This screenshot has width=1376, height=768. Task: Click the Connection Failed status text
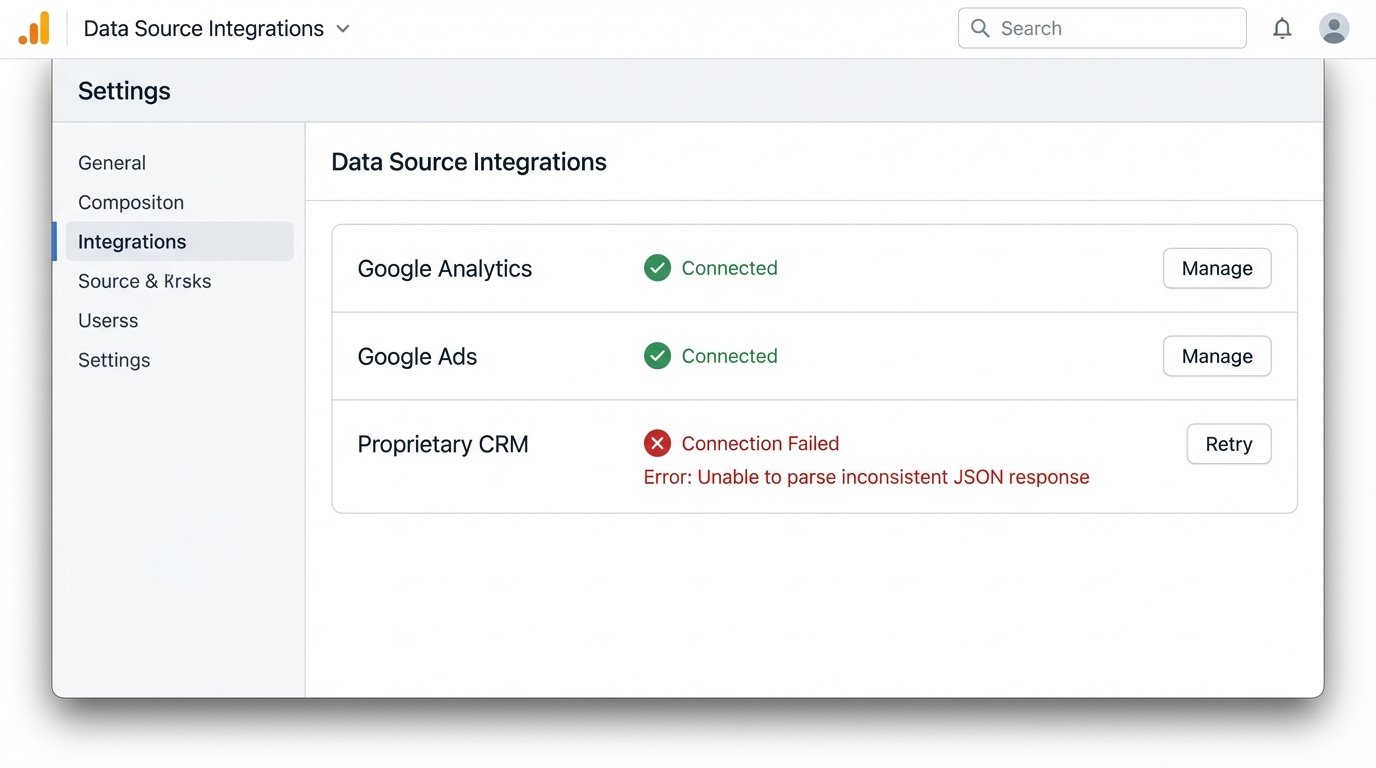[x=760, y=443]
